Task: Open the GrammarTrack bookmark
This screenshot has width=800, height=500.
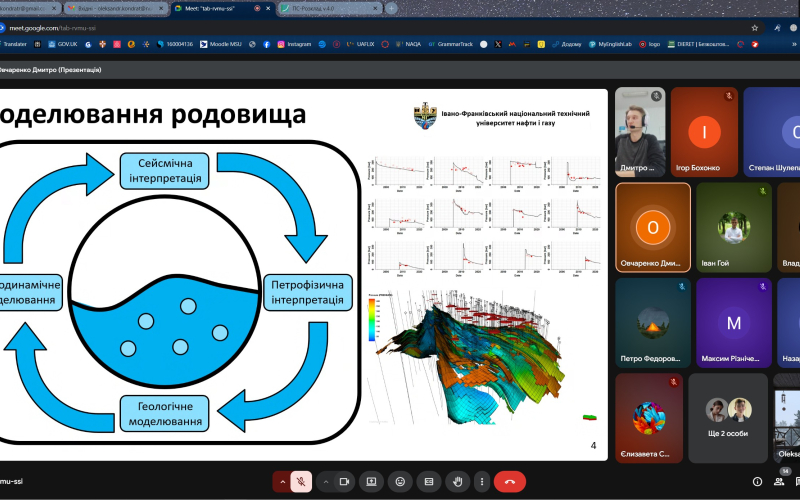Action: (451, 44)
